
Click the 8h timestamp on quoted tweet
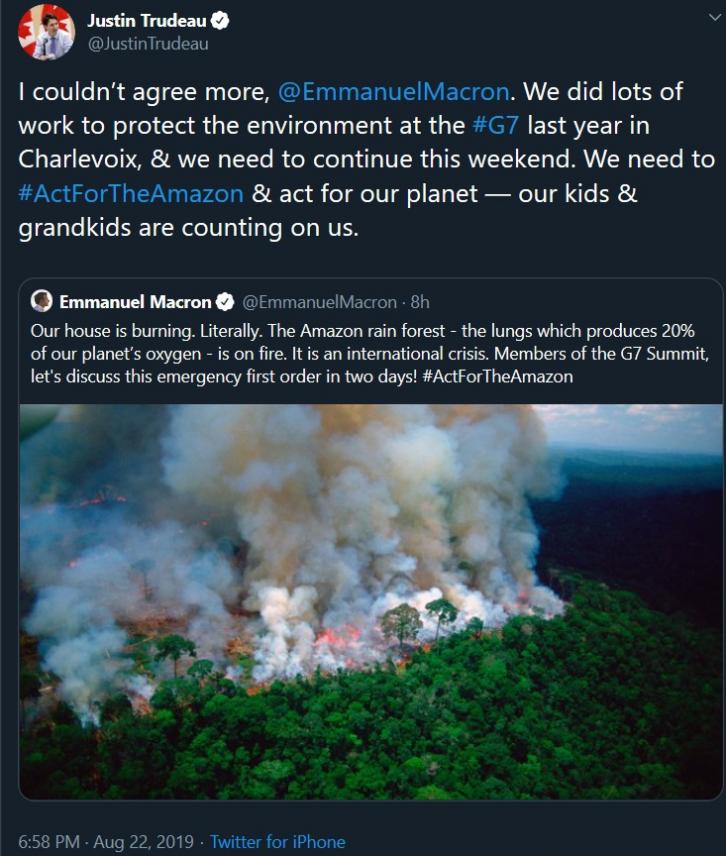tap(420, 302)
